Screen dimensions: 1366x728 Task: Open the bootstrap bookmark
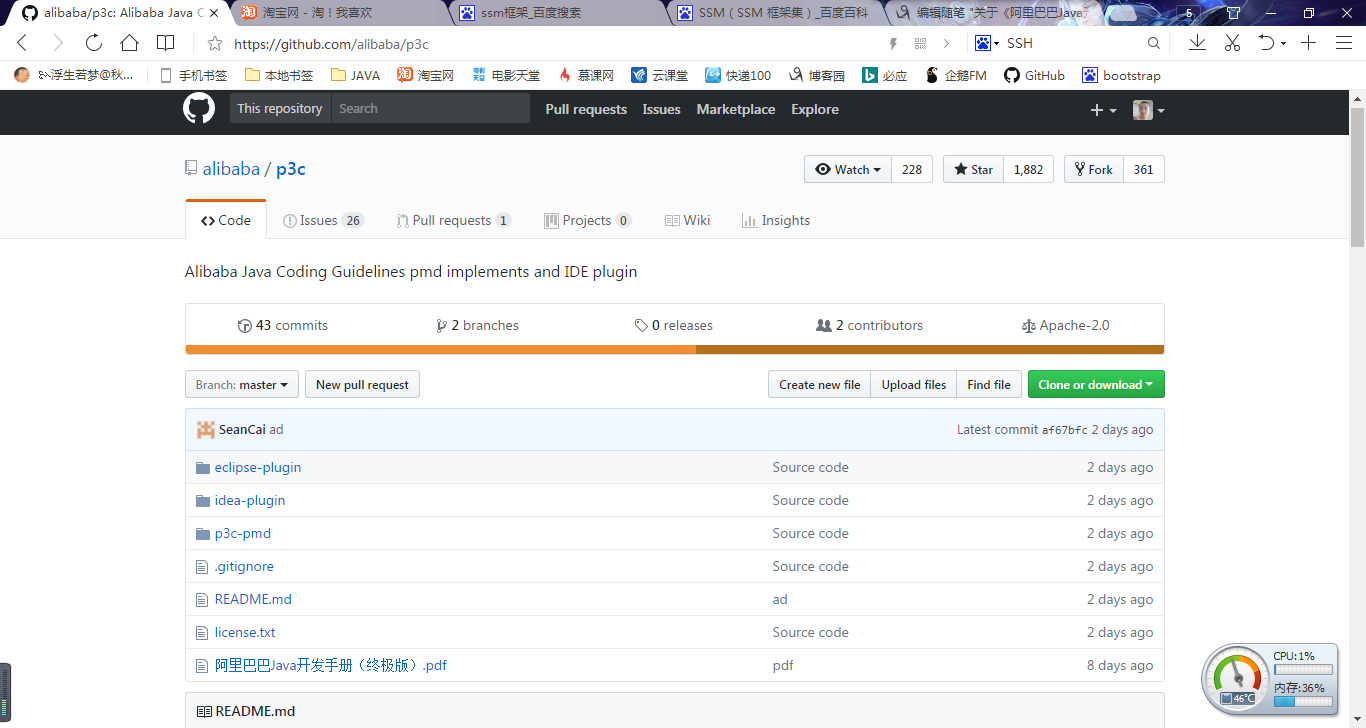coord(1121,75)
